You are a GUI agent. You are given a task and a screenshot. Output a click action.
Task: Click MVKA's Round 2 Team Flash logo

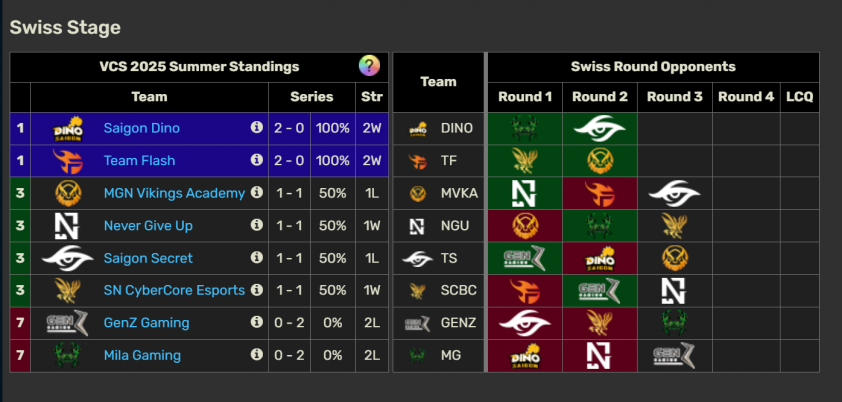[x=600, y=193]
